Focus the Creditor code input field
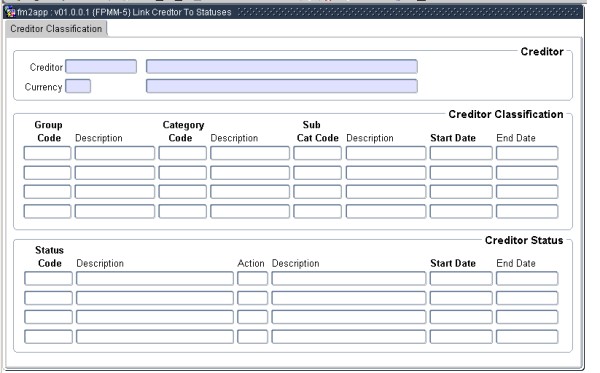This screenshot has width=600, height=373. pos(101,67)
